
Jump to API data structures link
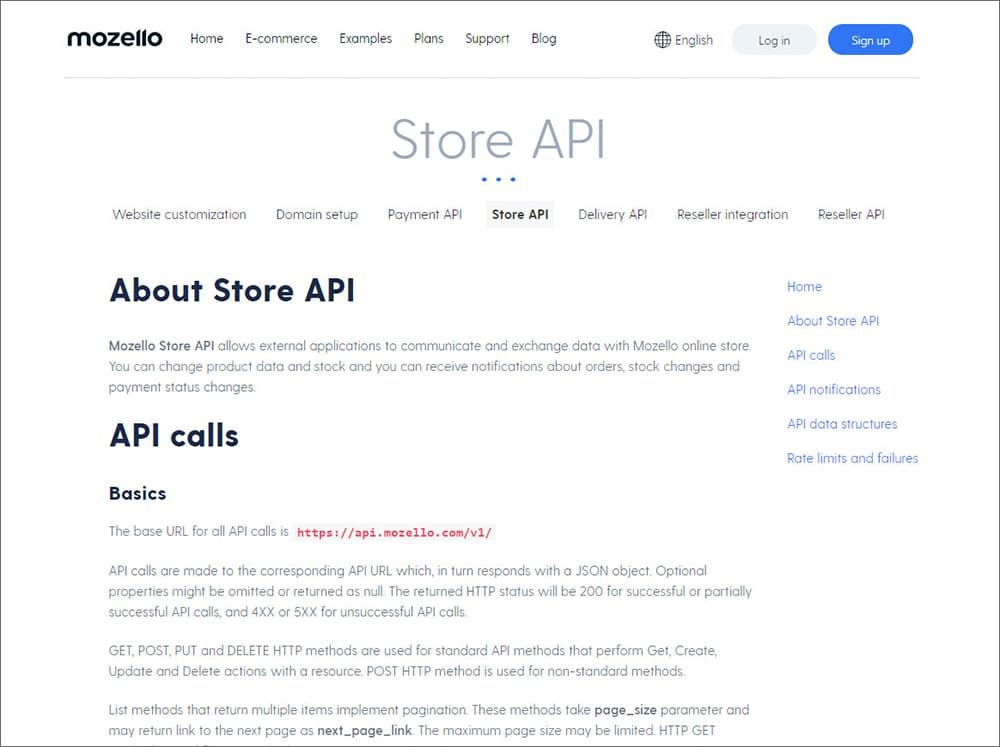tap(842, 424)
